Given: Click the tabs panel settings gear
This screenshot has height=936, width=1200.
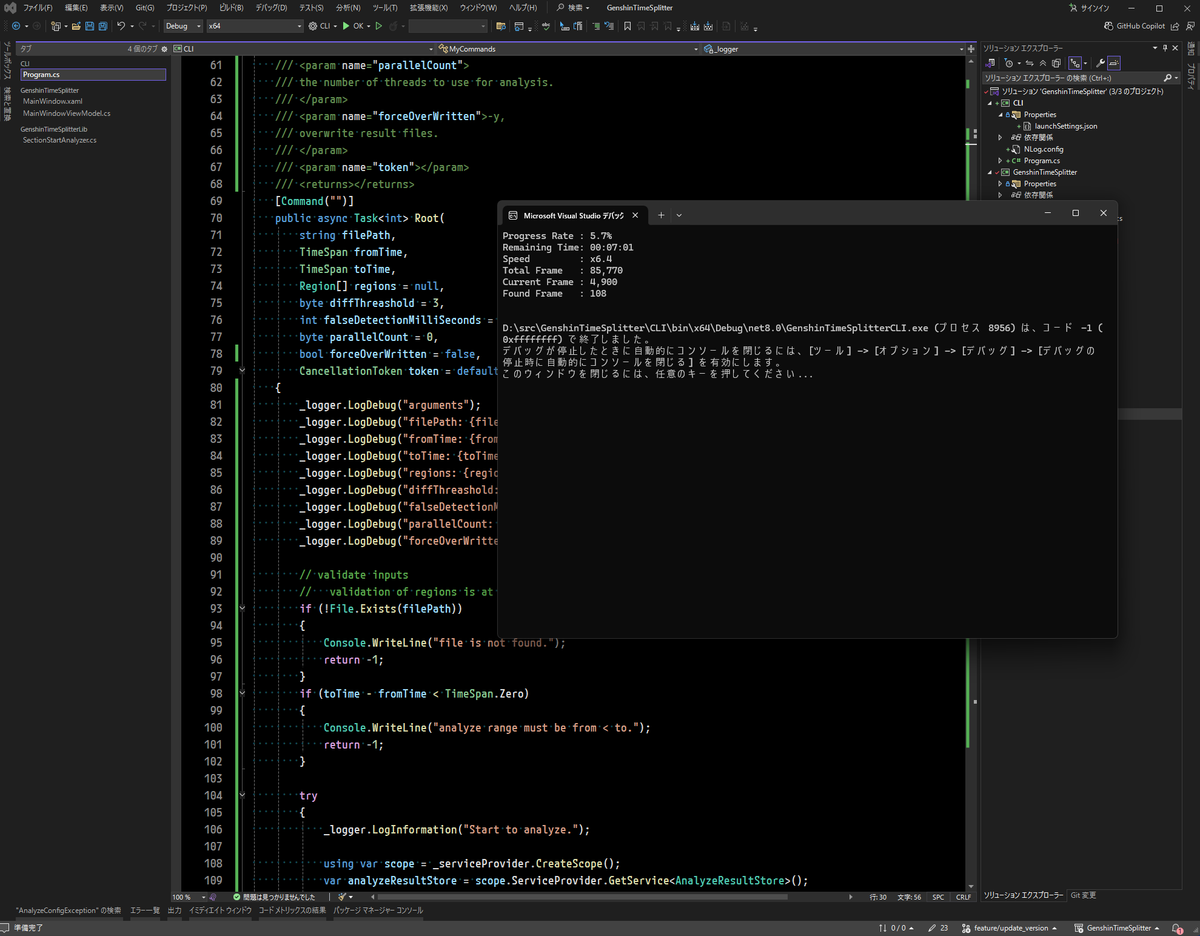Looking at the screenshot, I should coord(164,48).
